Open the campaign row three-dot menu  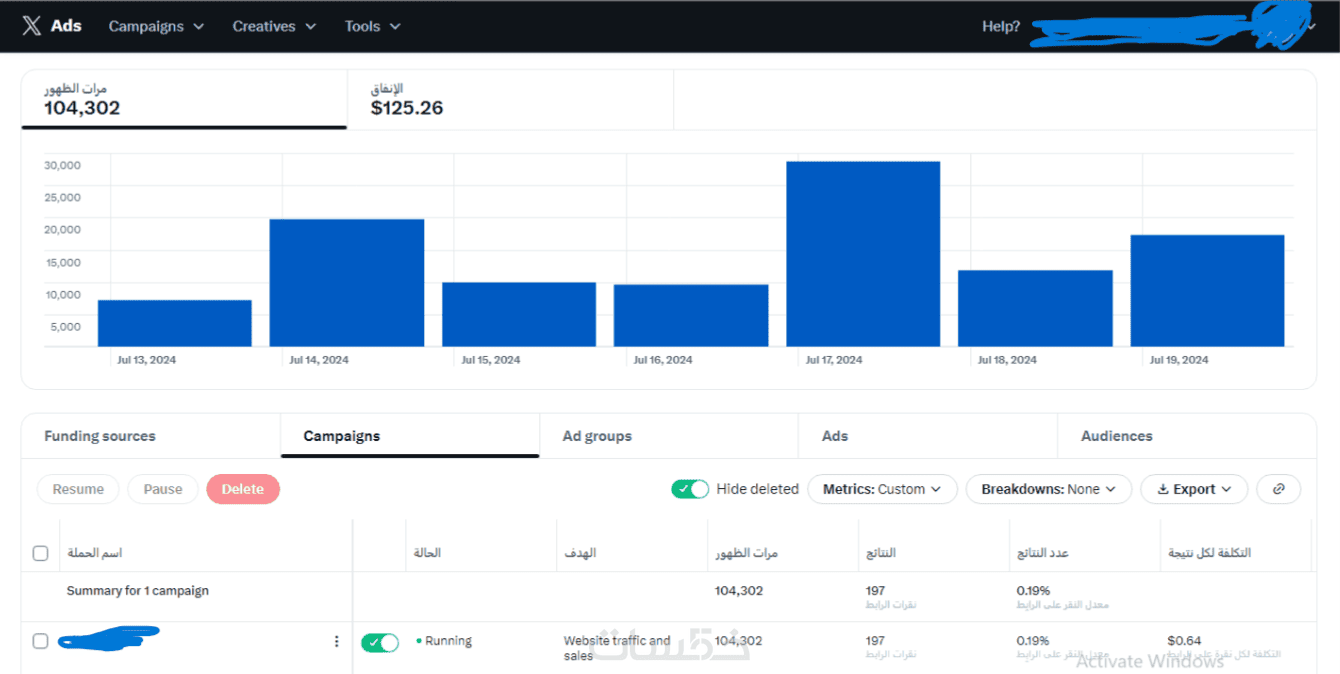336,641
